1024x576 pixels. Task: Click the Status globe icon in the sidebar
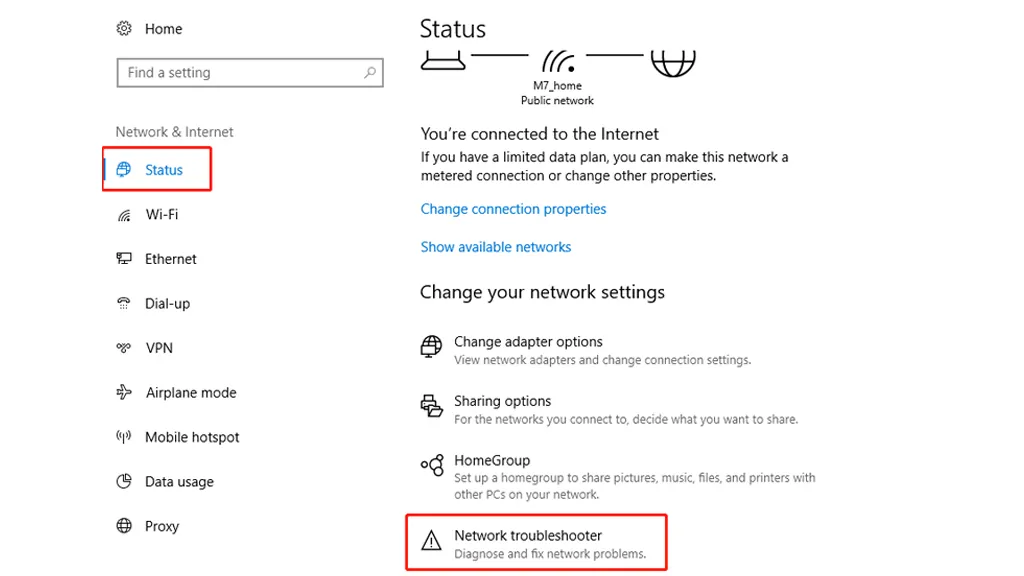tap(128, 169)
